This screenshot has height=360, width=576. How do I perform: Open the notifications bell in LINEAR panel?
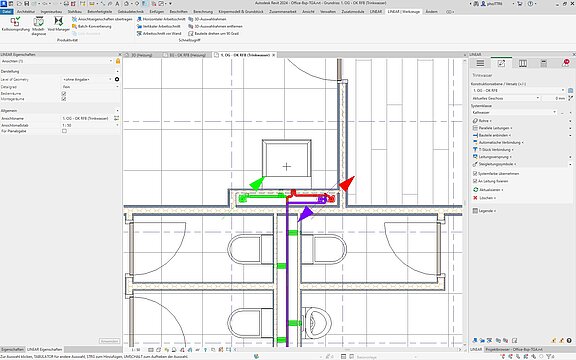pyautogui.click(x=566, y=63)
